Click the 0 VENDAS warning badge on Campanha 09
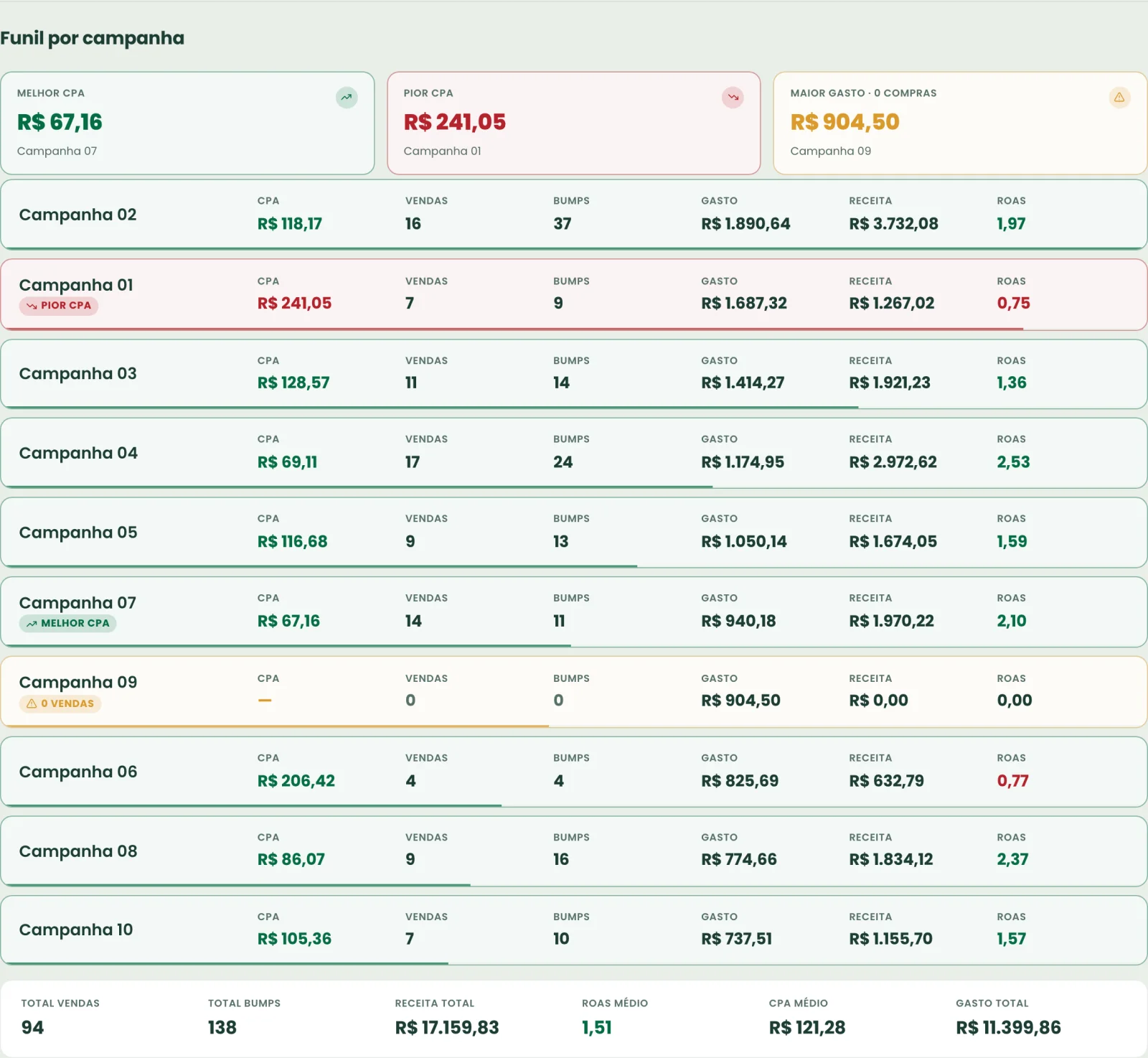The width and height of the screenshot is (1148, 1058). [x=60, y=704]
